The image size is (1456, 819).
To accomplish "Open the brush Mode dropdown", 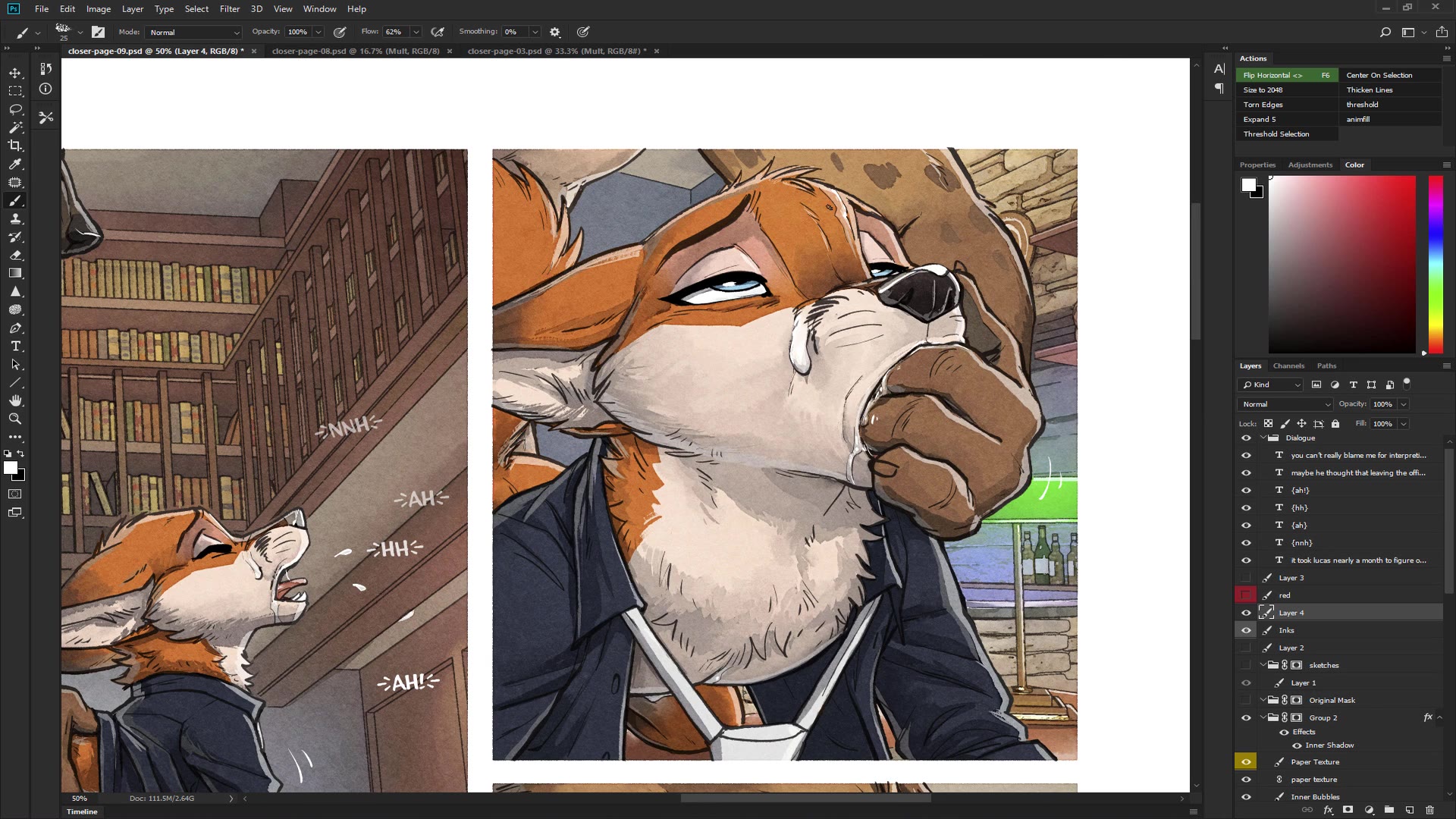I will 194,33.
